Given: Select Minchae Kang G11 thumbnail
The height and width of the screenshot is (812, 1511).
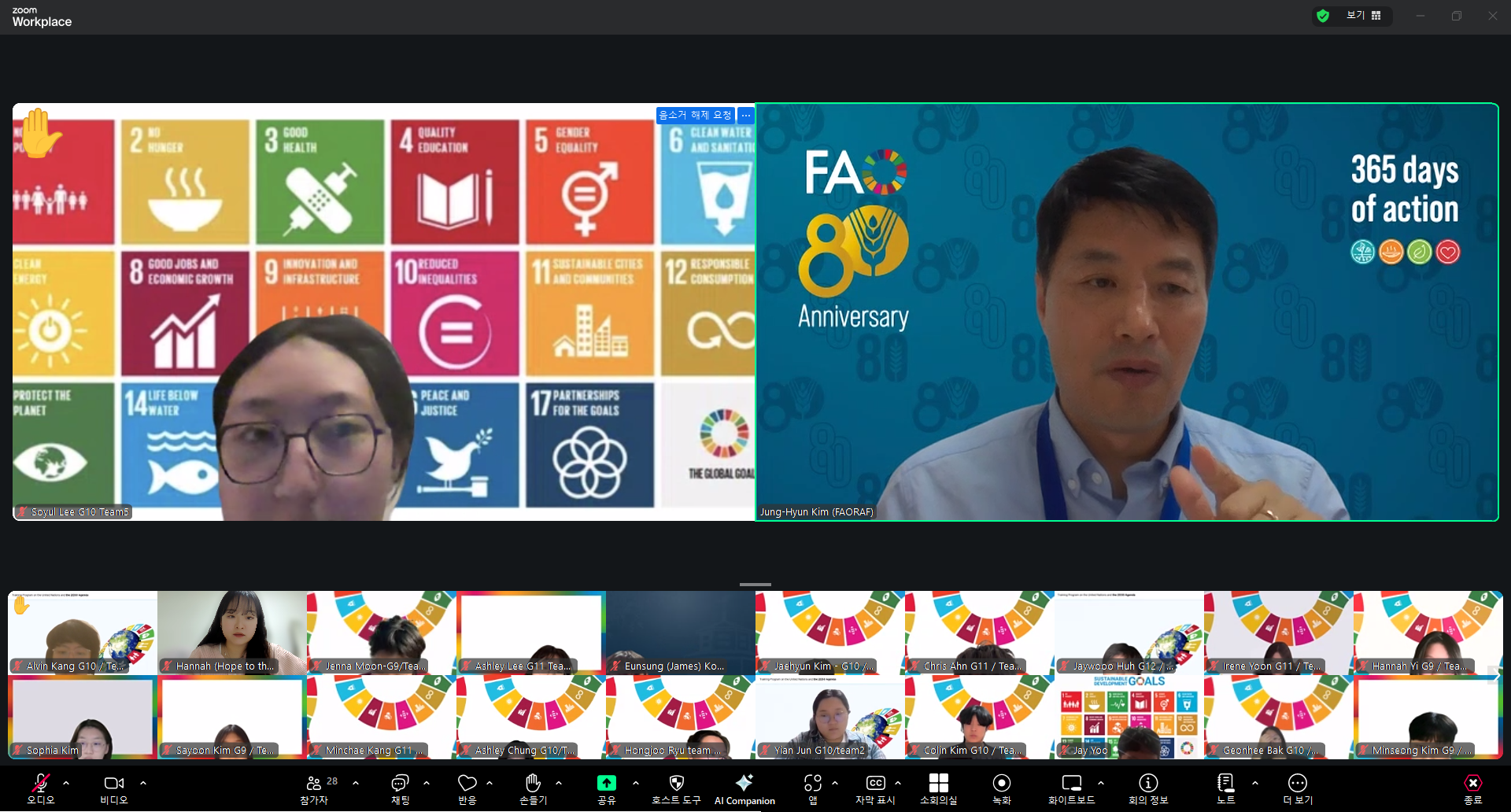Looking at the screenshot, I should [382, 718].
